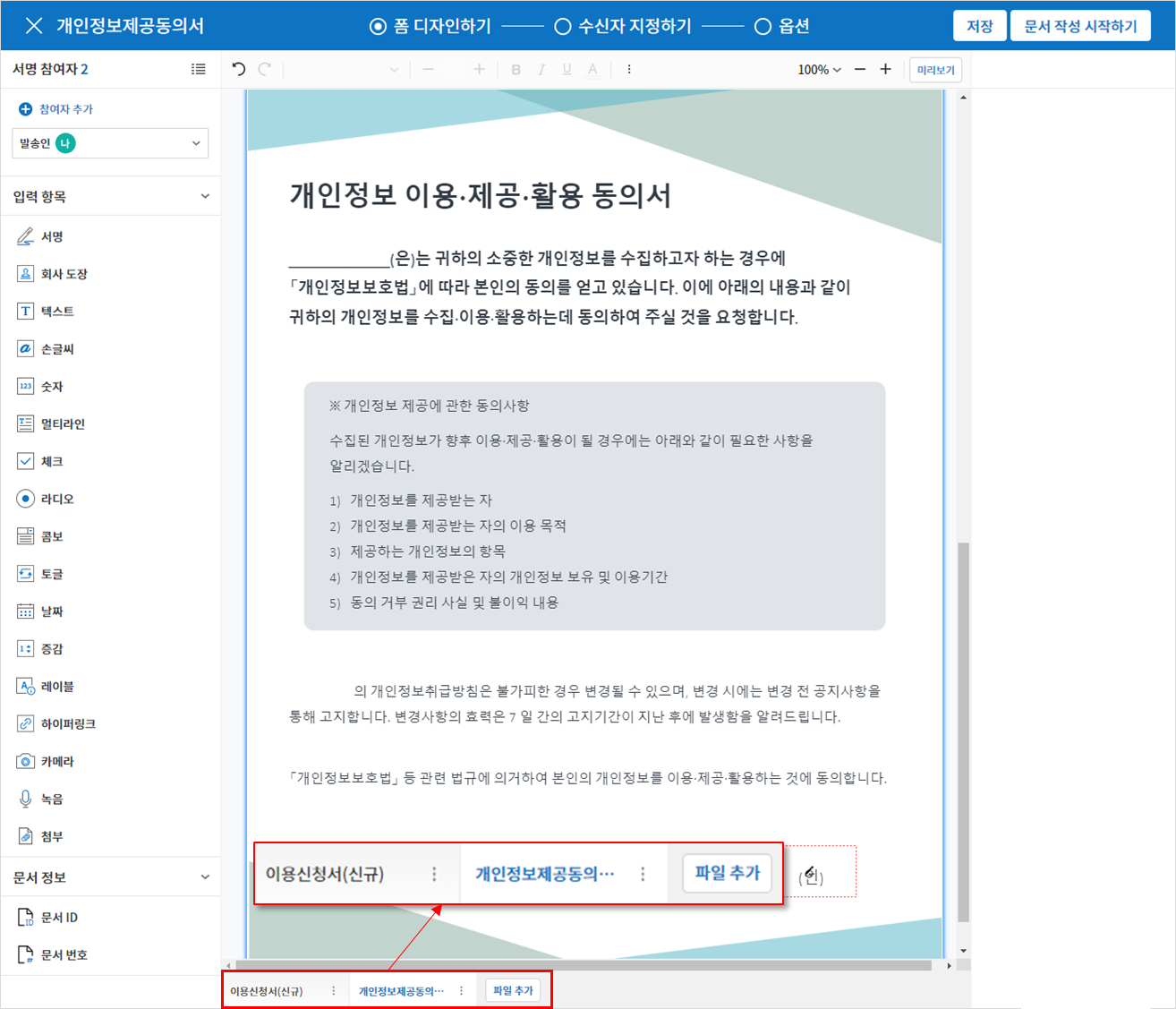The image size is (1176, 1009).
Task: Click the horizontal document scrollbar thumb
Action: 584,965
